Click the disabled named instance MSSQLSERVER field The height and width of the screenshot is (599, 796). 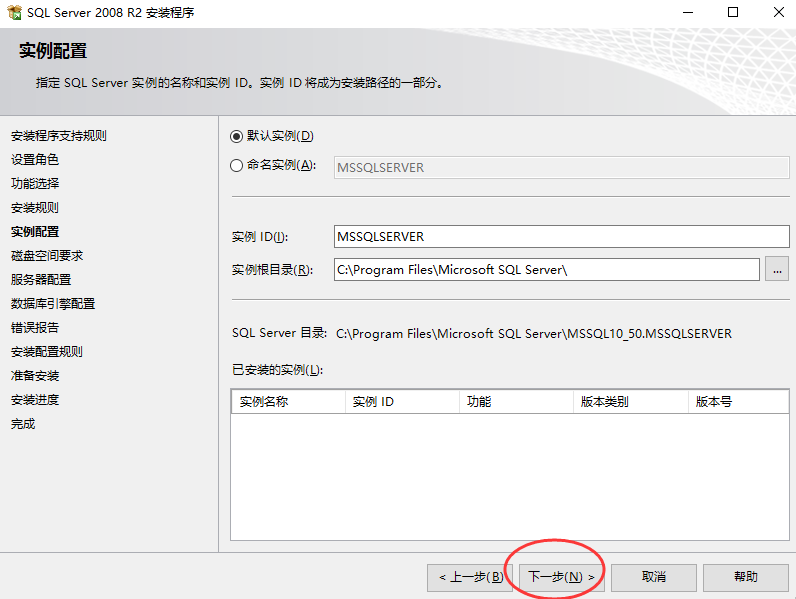pos(561,168)
